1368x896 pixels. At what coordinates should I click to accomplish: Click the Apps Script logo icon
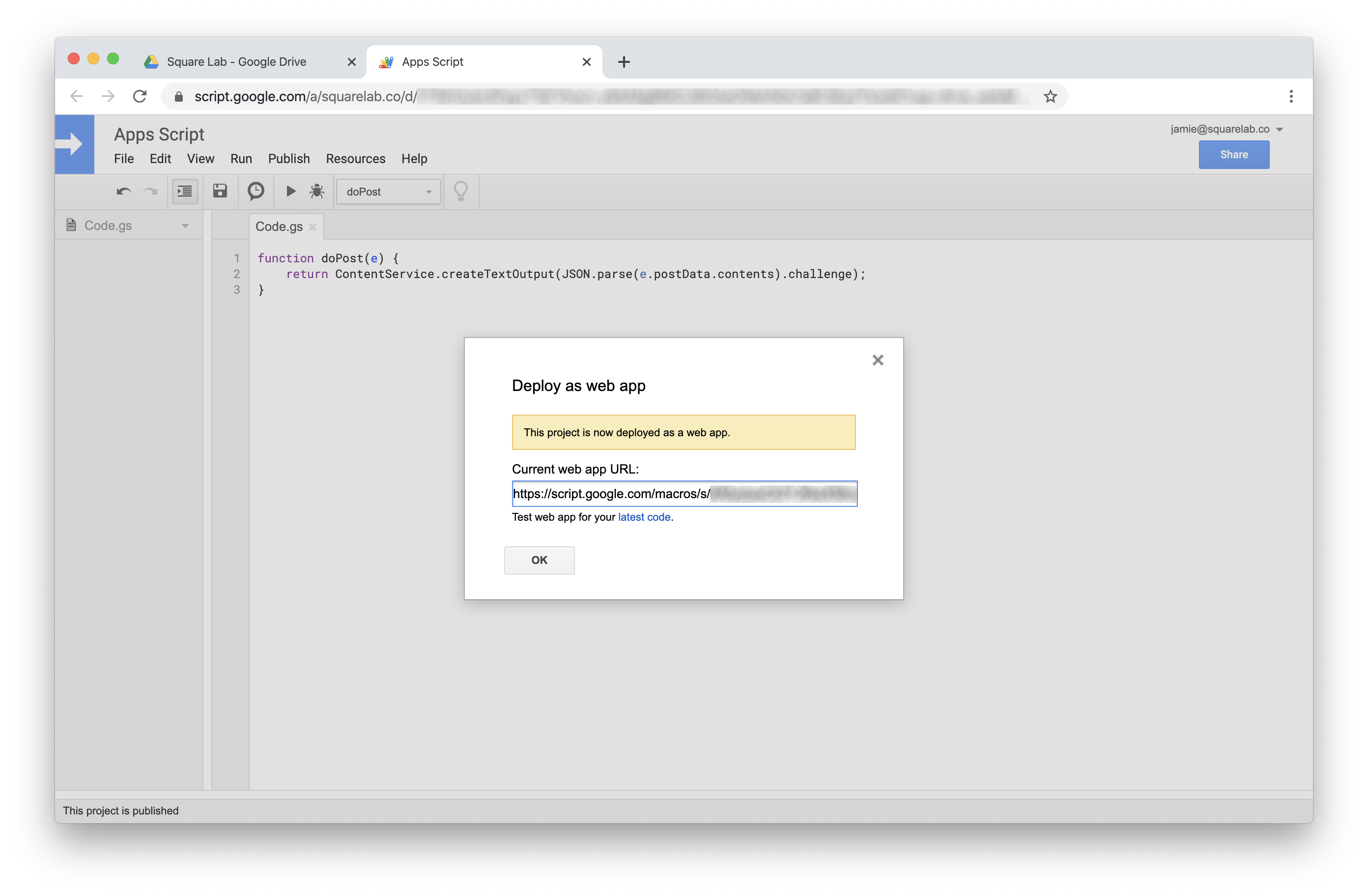75,145
